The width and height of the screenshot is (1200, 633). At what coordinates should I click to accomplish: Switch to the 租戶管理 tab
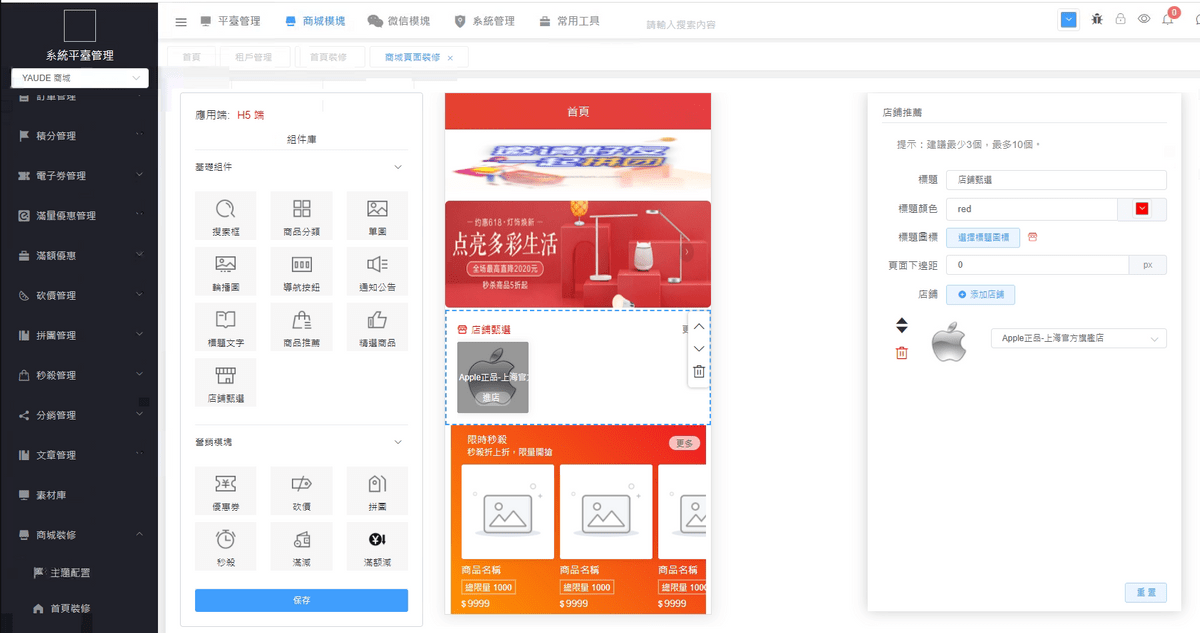[x=253, y=57]
